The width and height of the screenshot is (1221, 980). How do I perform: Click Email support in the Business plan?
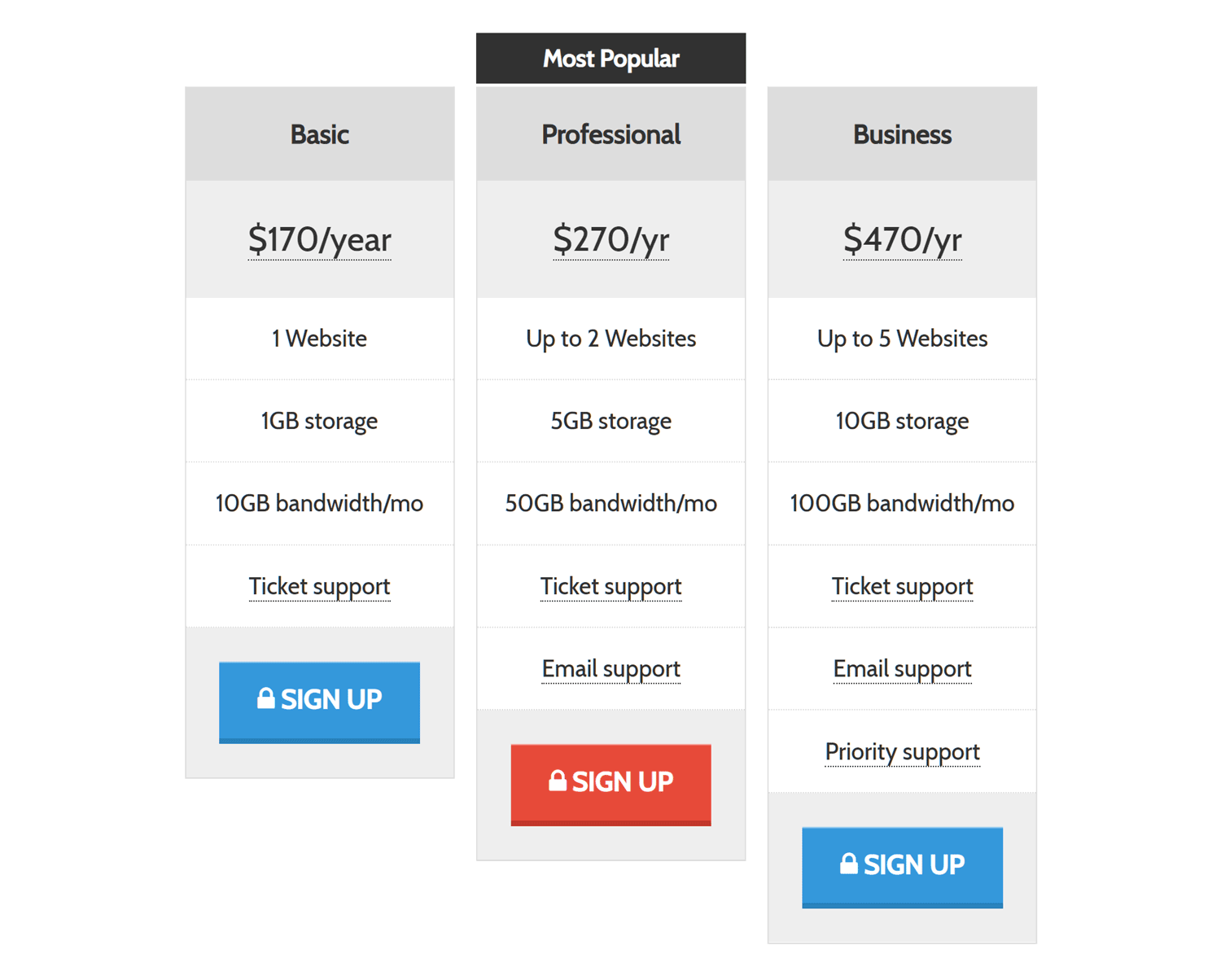902,669
